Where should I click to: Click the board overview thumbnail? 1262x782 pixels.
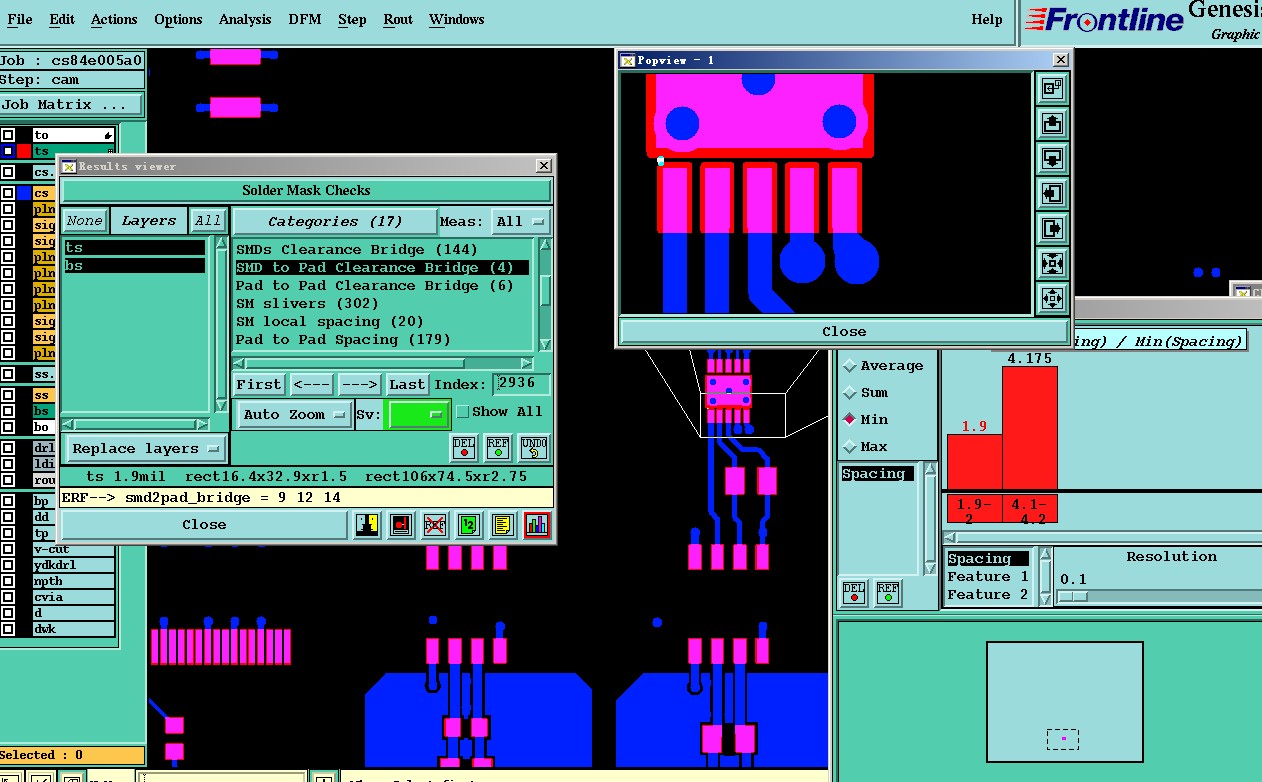[1064, 704]
